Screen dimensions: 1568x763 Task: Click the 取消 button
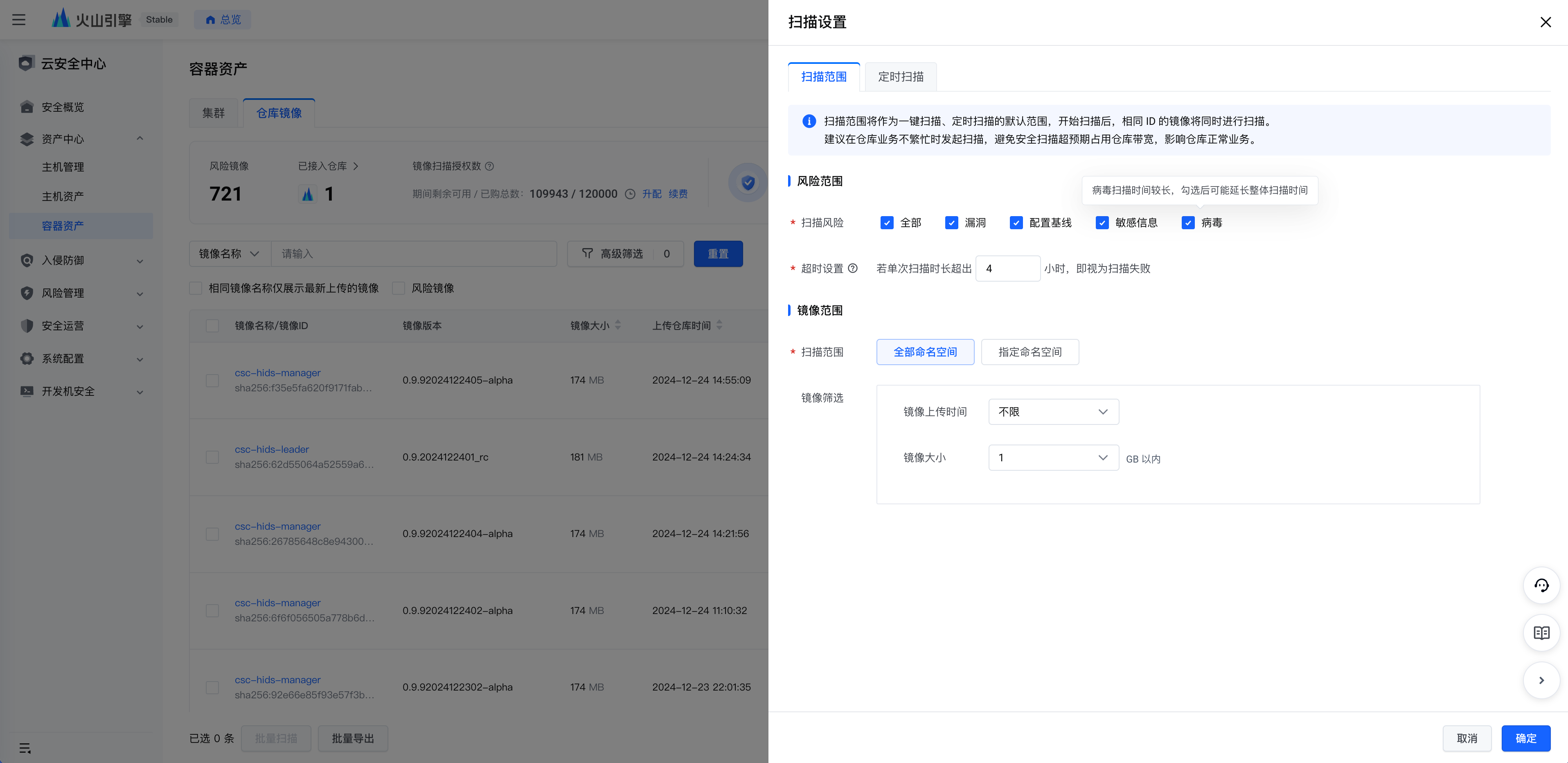(x=1467, y=738)
